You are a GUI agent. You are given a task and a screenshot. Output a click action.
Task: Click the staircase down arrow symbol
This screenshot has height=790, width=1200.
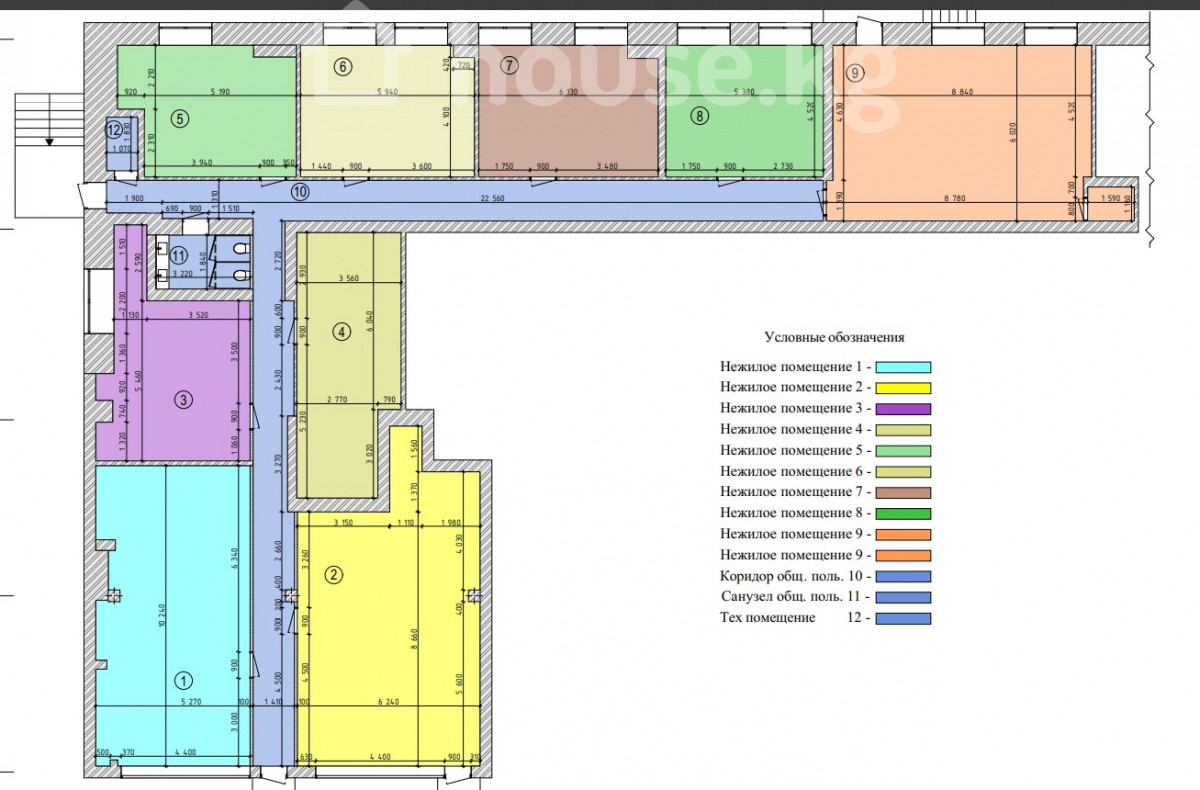coord(47,142)
